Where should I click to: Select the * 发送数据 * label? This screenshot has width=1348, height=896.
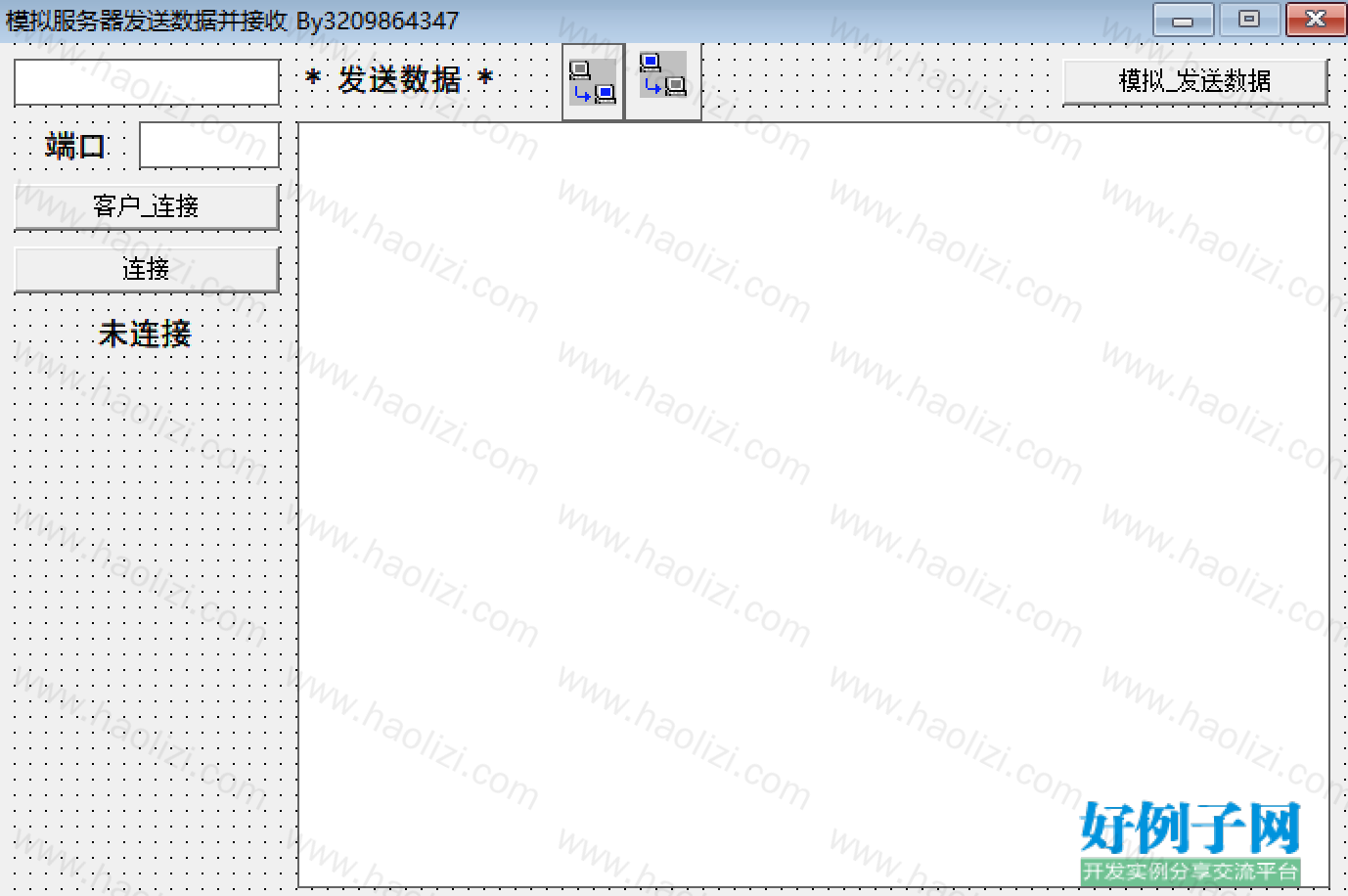coord(399,79)
